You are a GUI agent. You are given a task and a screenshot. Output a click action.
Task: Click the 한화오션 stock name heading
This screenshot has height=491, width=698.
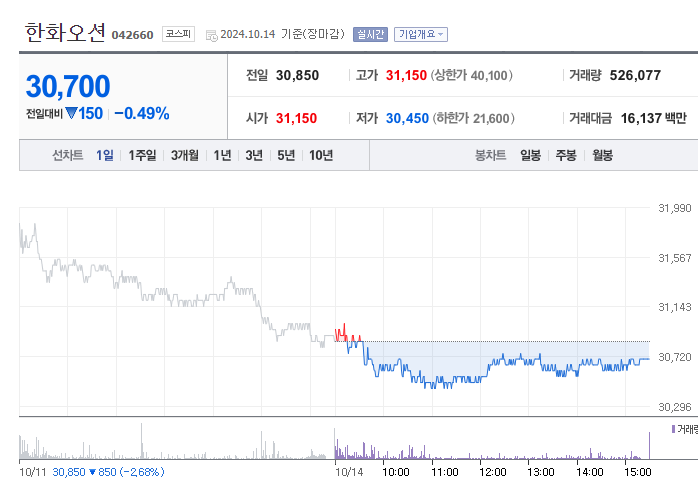click(x=65, y=32)
